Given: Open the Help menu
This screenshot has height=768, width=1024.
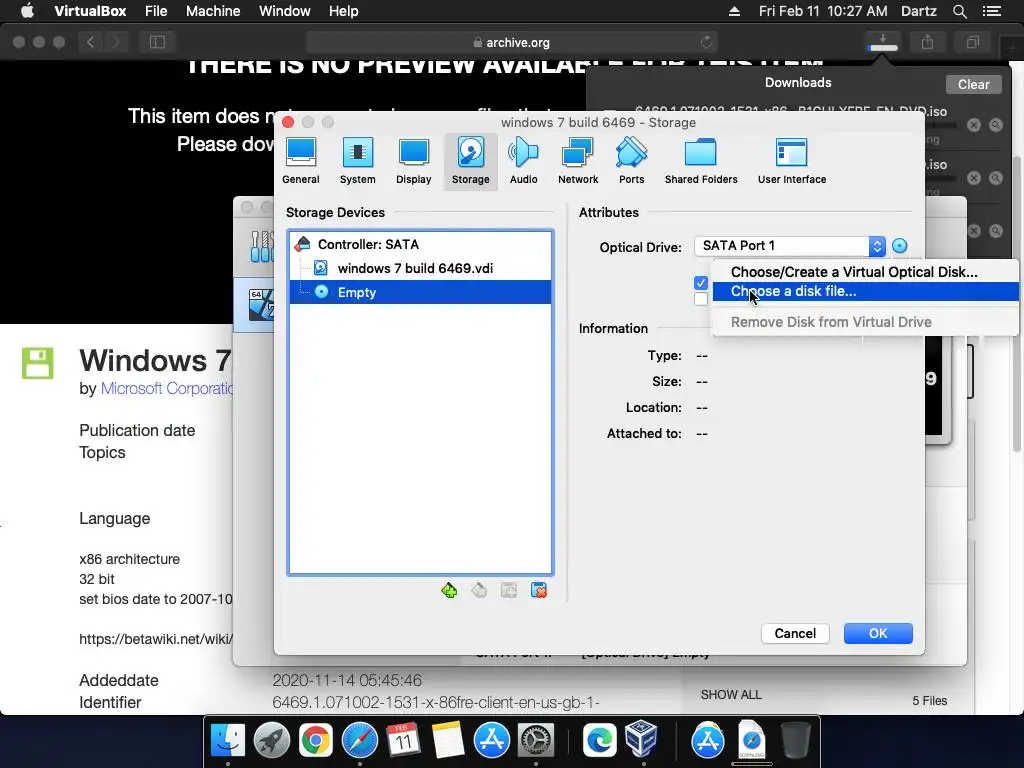Looking at the screenshot, I should tap(344, 11).
